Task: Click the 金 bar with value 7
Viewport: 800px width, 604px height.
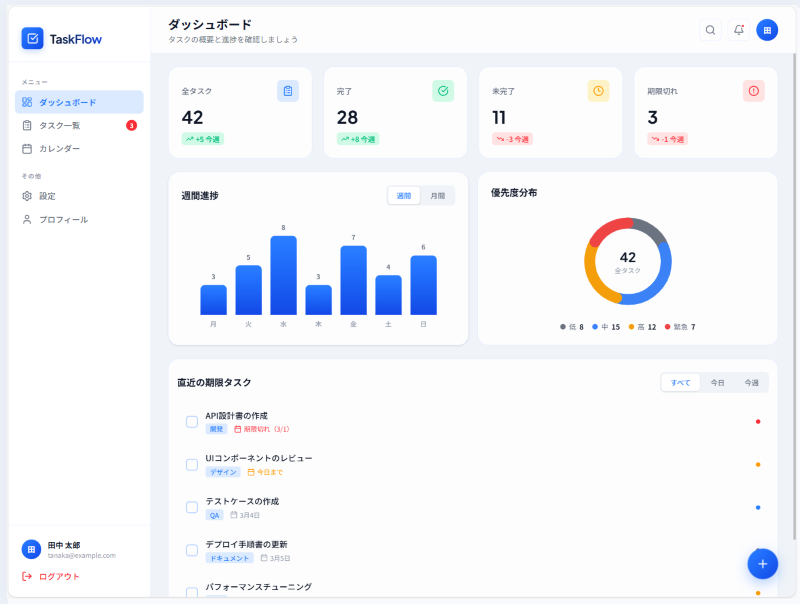Action: [353, 280]
